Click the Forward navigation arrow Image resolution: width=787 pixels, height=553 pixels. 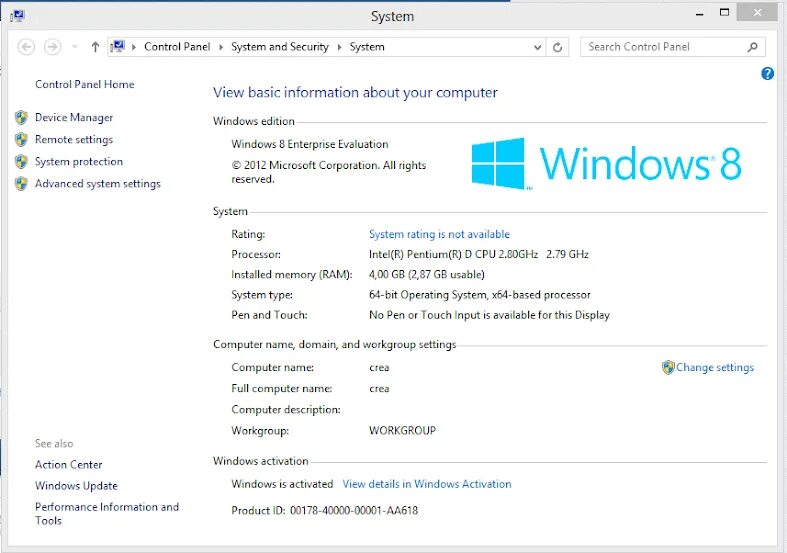point(52,47)
